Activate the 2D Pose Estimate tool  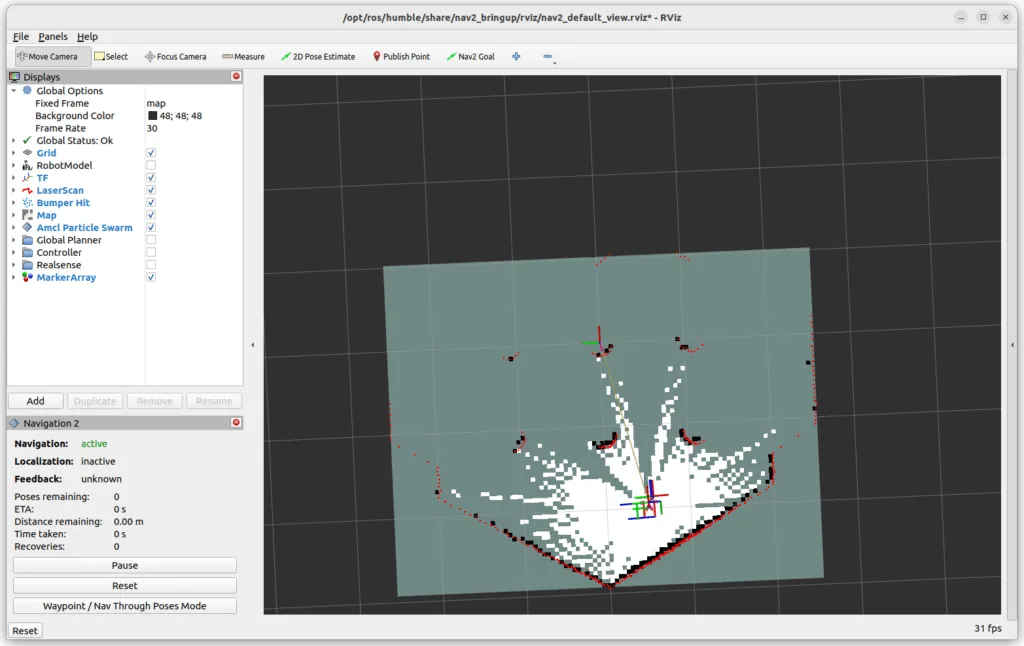pyautogui.click(x=318, y=57)
